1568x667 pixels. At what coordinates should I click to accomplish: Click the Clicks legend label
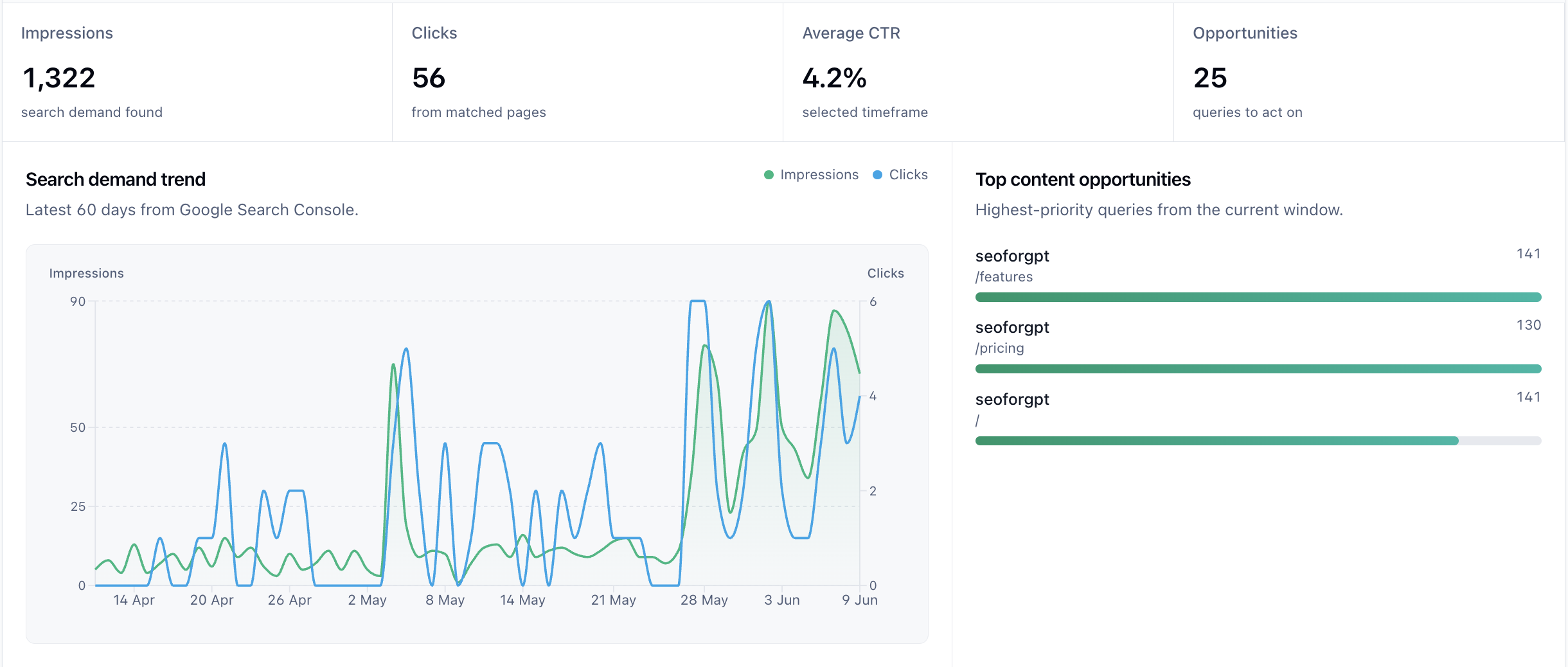pos(908,175)
